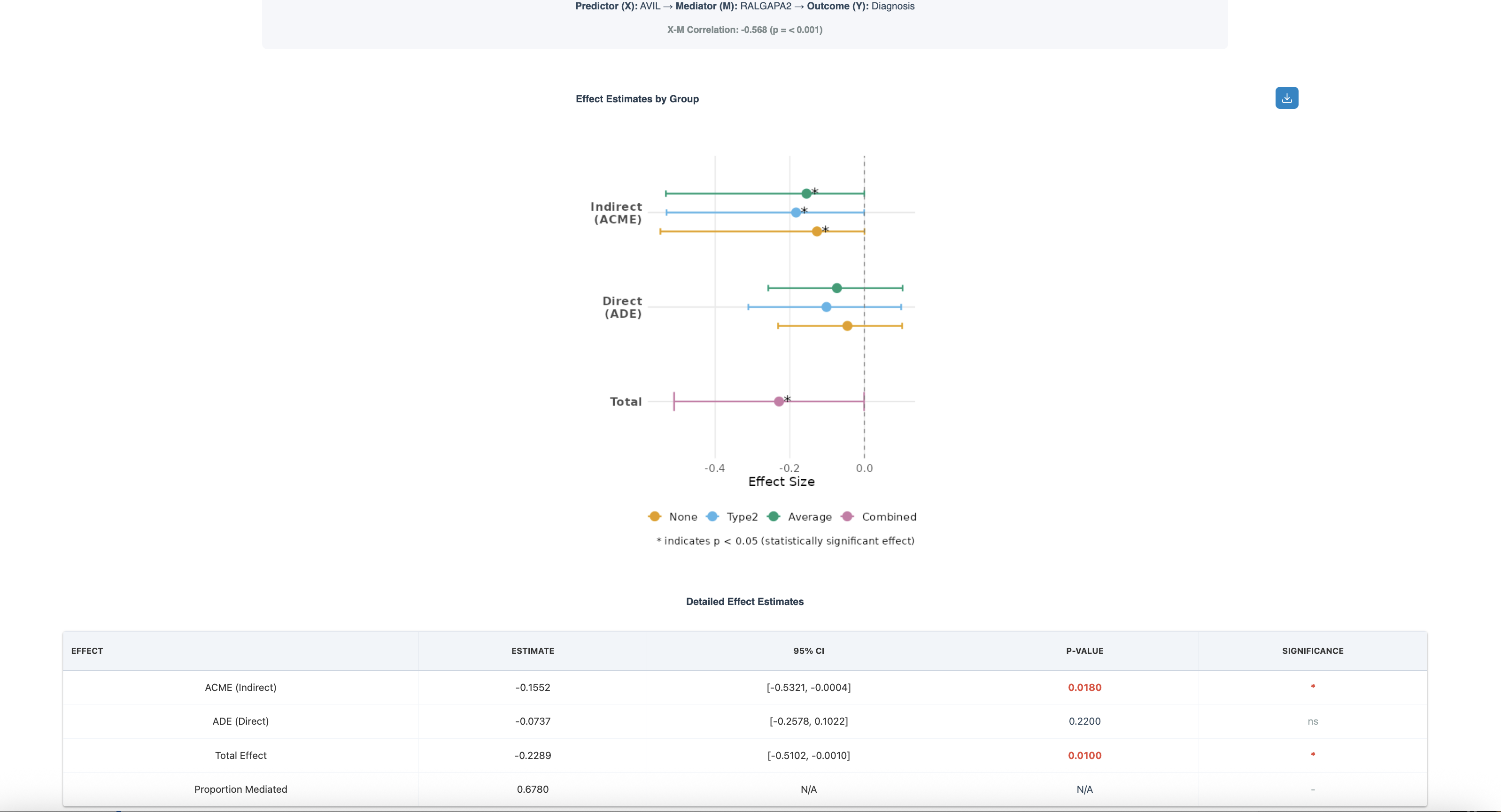This screenshot has height=812, width=1501.
Task: Click the blue Direct ADE data point
Action: (x=826, y=307)
